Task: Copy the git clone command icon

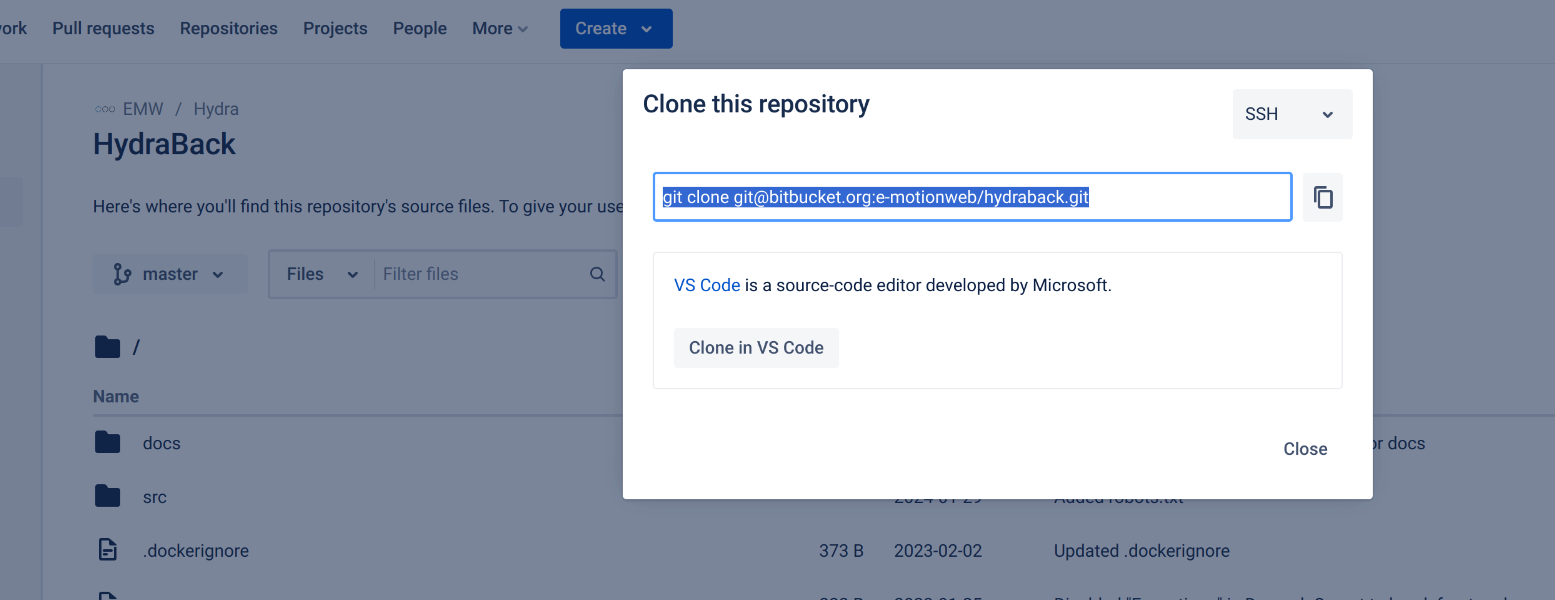Action: pos(1323,198)
